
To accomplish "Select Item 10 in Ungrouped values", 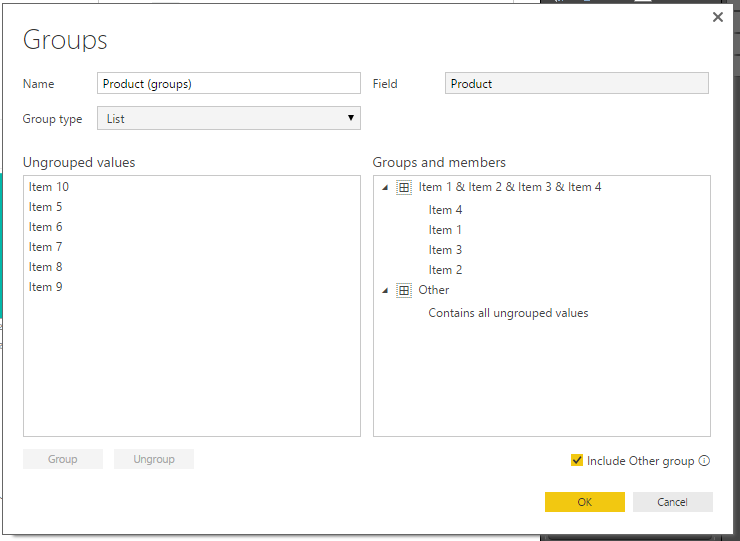I will [x=49, y=187].
